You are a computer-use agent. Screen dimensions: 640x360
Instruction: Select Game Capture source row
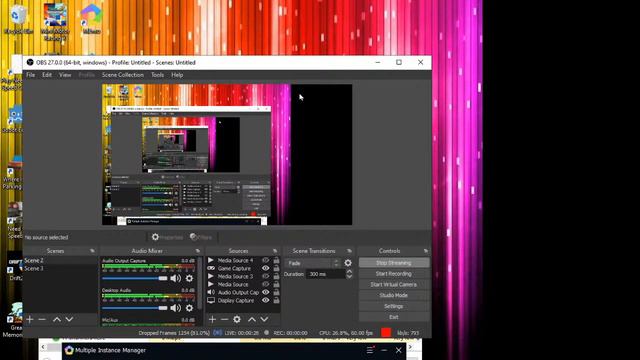(x=243, y=268)
